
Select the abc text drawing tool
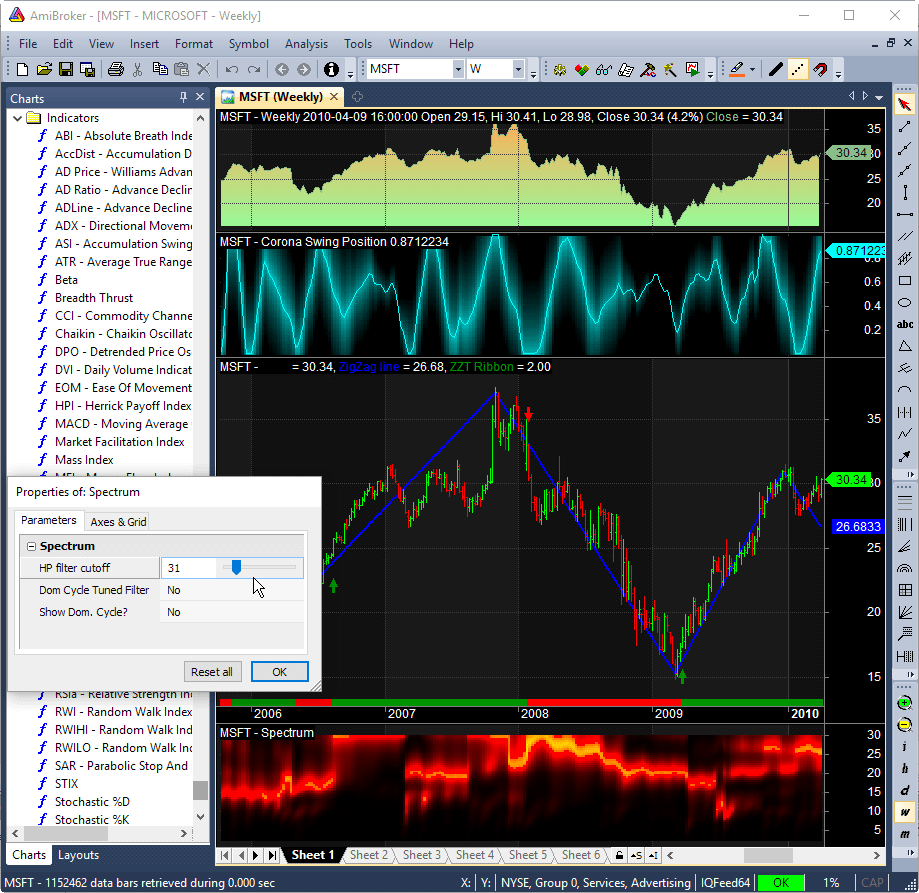[x=905, y=324]
